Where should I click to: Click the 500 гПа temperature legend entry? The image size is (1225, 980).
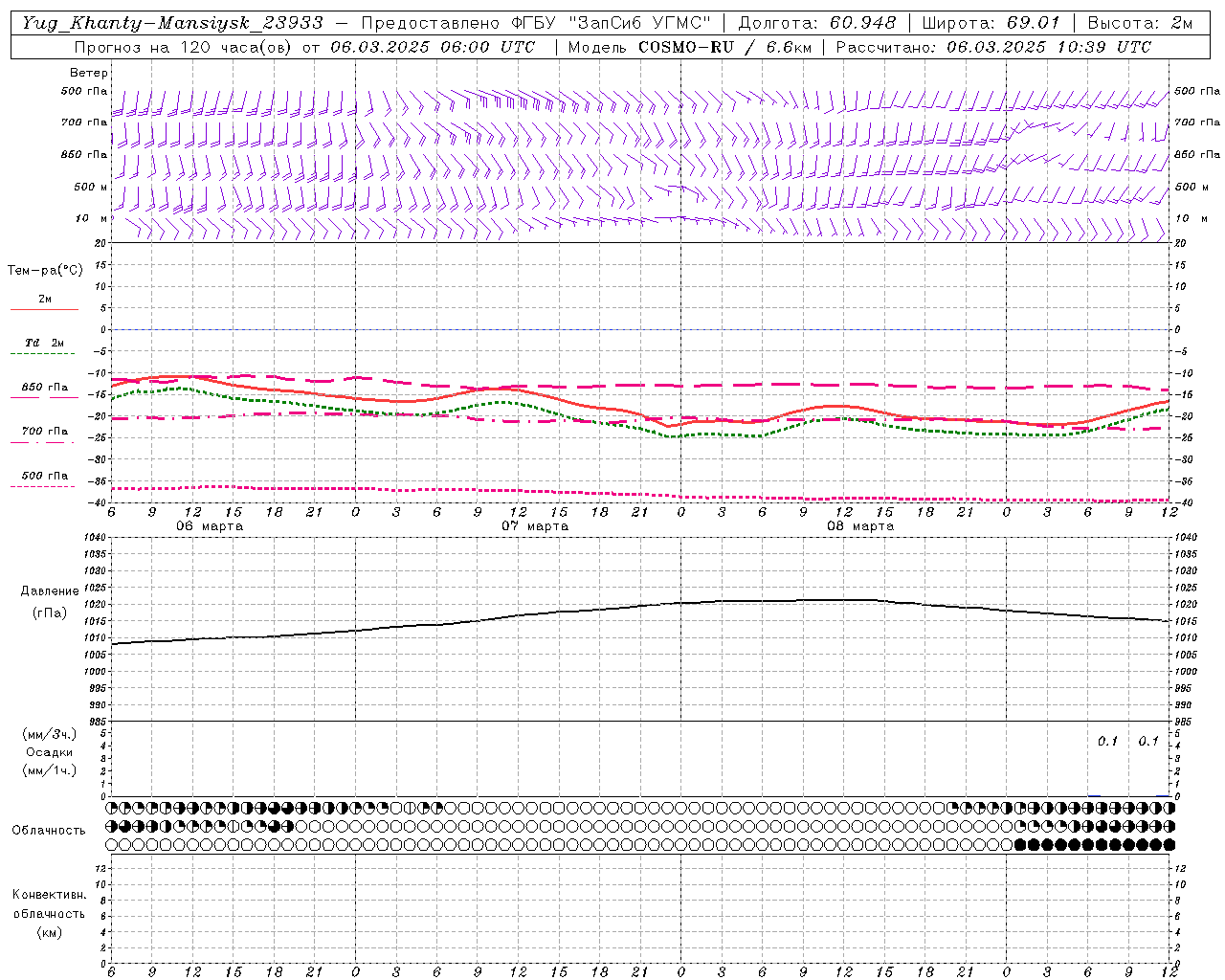pos(44,479)
